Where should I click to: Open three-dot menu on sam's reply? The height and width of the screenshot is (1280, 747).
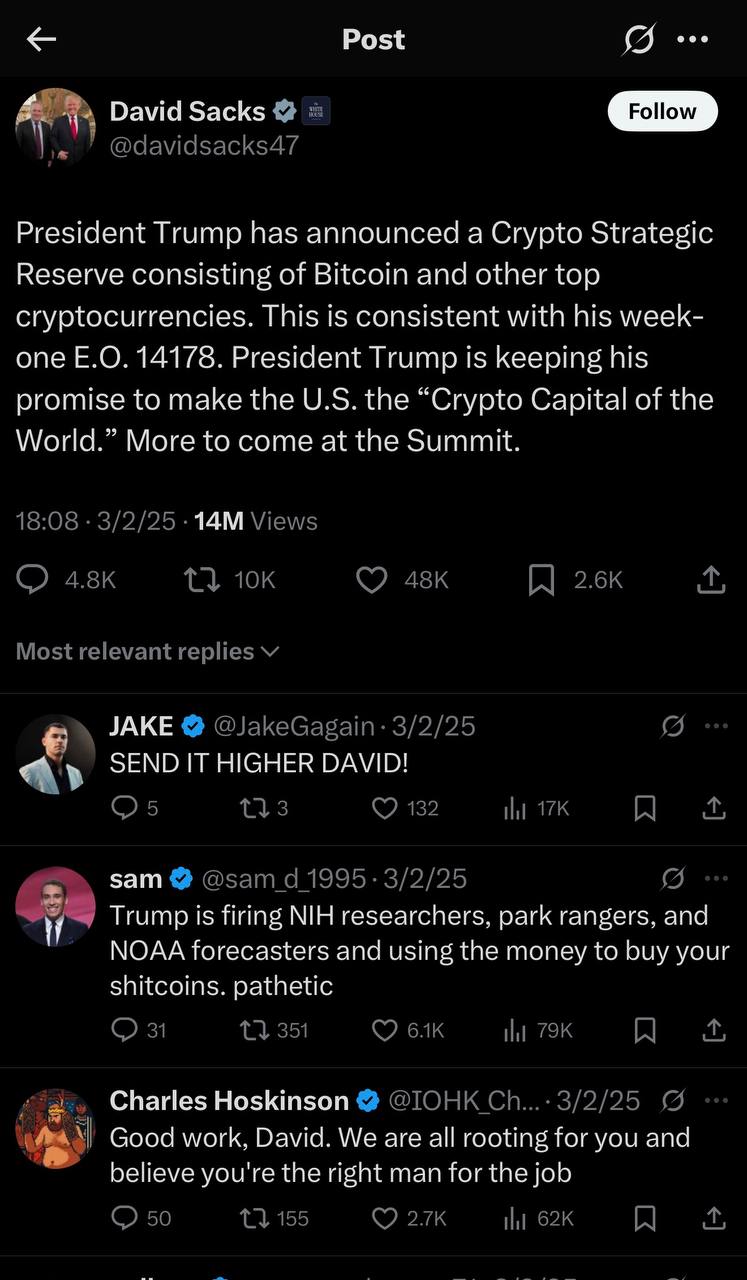tap(716, 879)
